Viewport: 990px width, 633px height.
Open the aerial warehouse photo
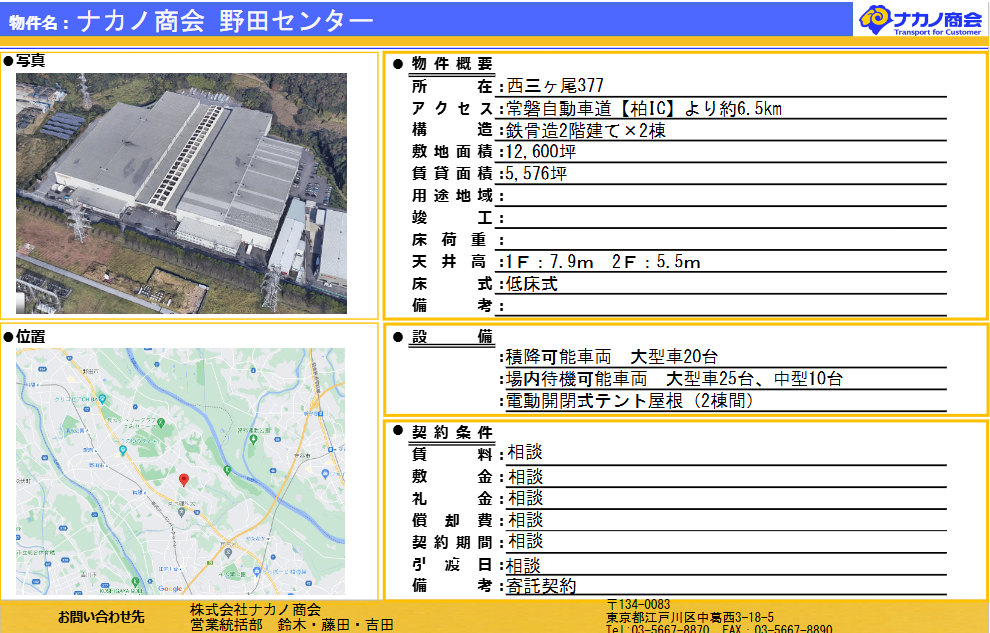click(181, 193)
